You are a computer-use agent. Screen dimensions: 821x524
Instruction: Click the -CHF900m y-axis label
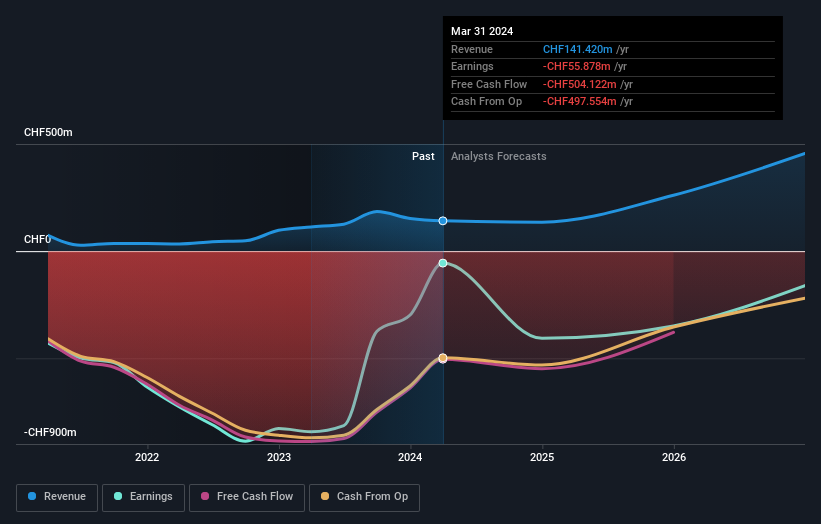point(50,432)
